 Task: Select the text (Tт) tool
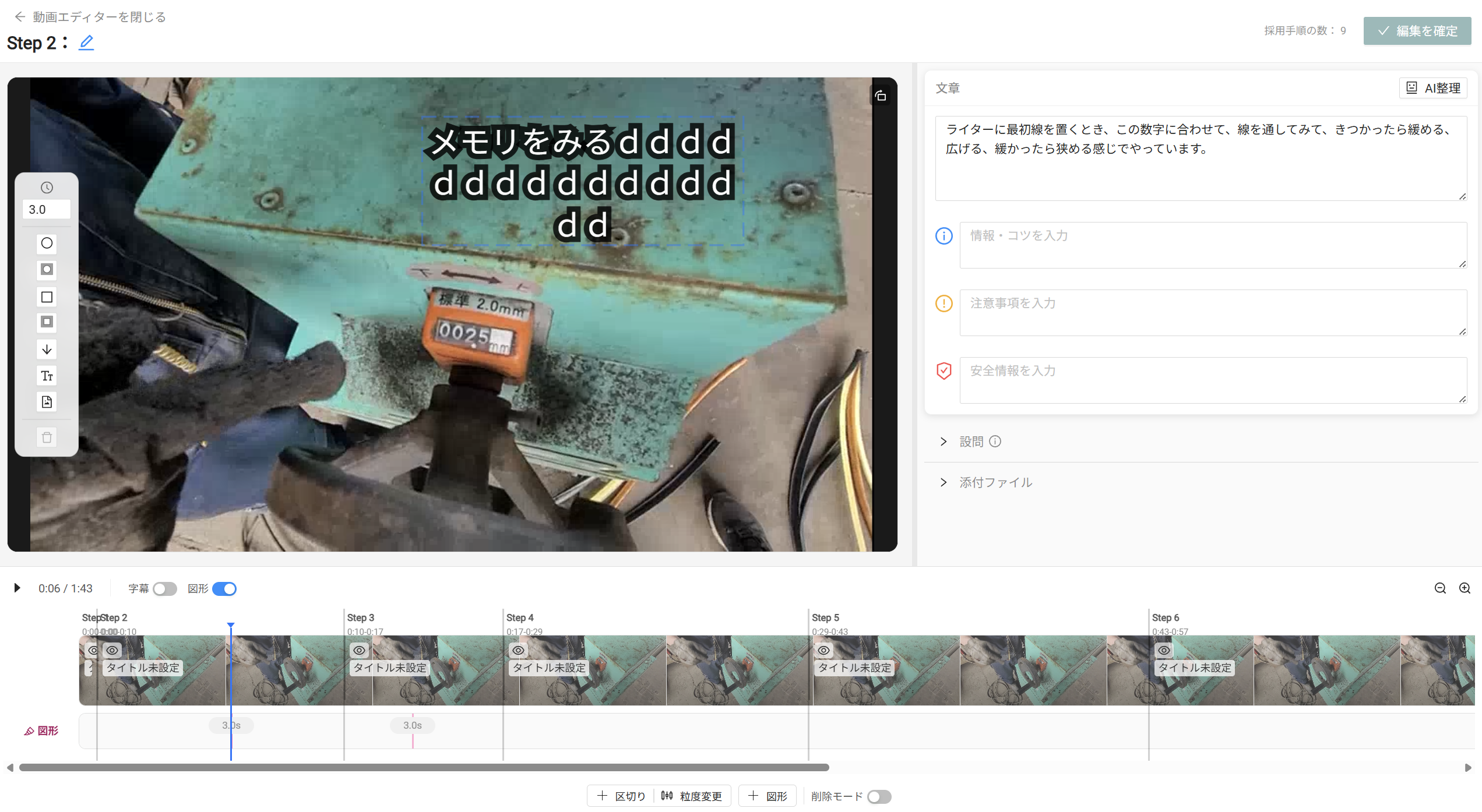click(x=47, y=376)
